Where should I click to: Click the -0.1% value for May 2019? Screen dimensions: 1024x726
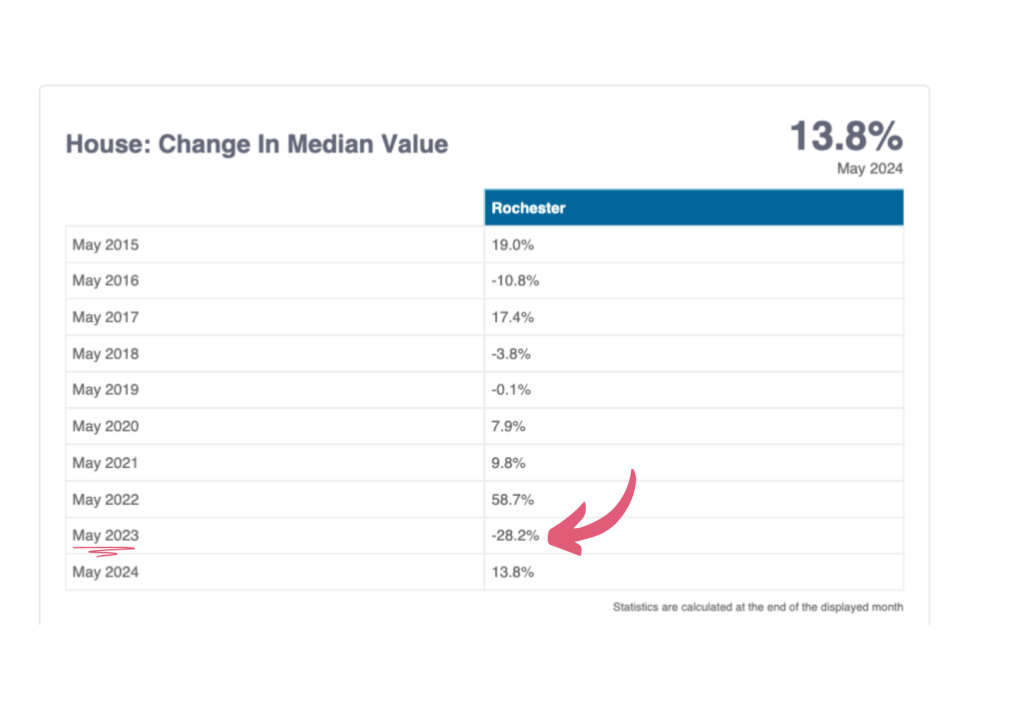511,390
